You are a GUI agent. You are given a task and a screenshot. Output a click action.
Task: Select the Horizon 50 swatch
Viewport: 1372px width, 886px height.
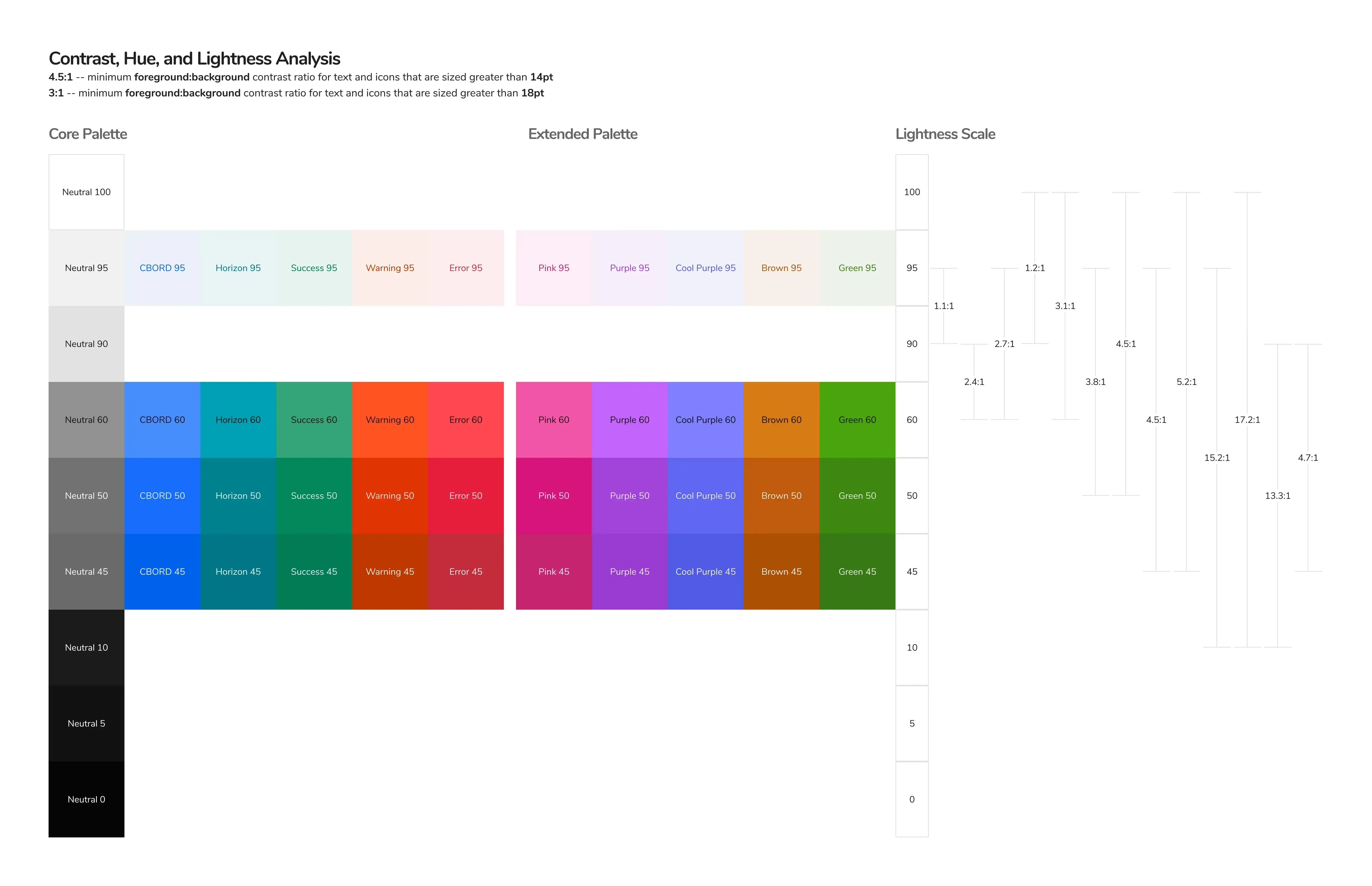tap(238, 495)
